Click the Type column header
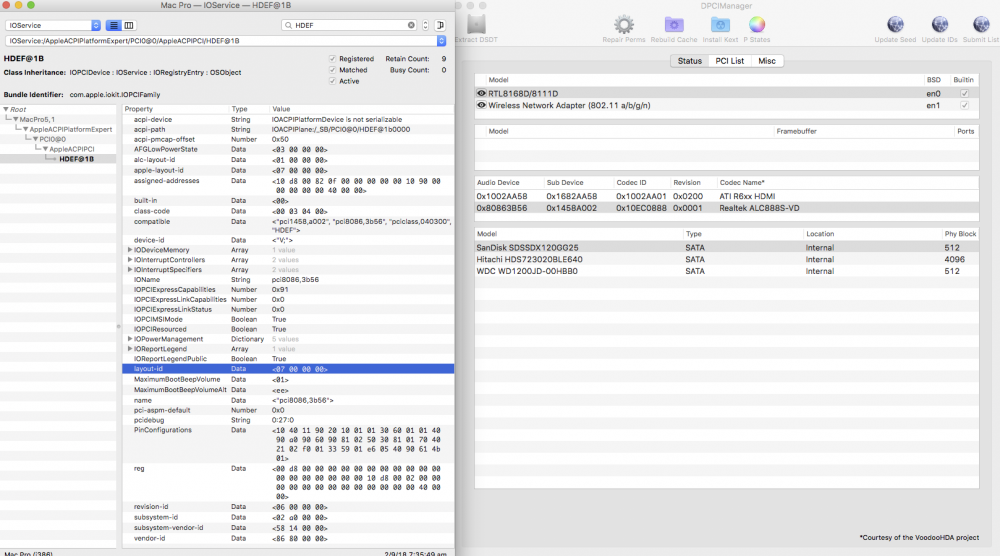Screen dimensions: 1000x556 tap(249, 109)
